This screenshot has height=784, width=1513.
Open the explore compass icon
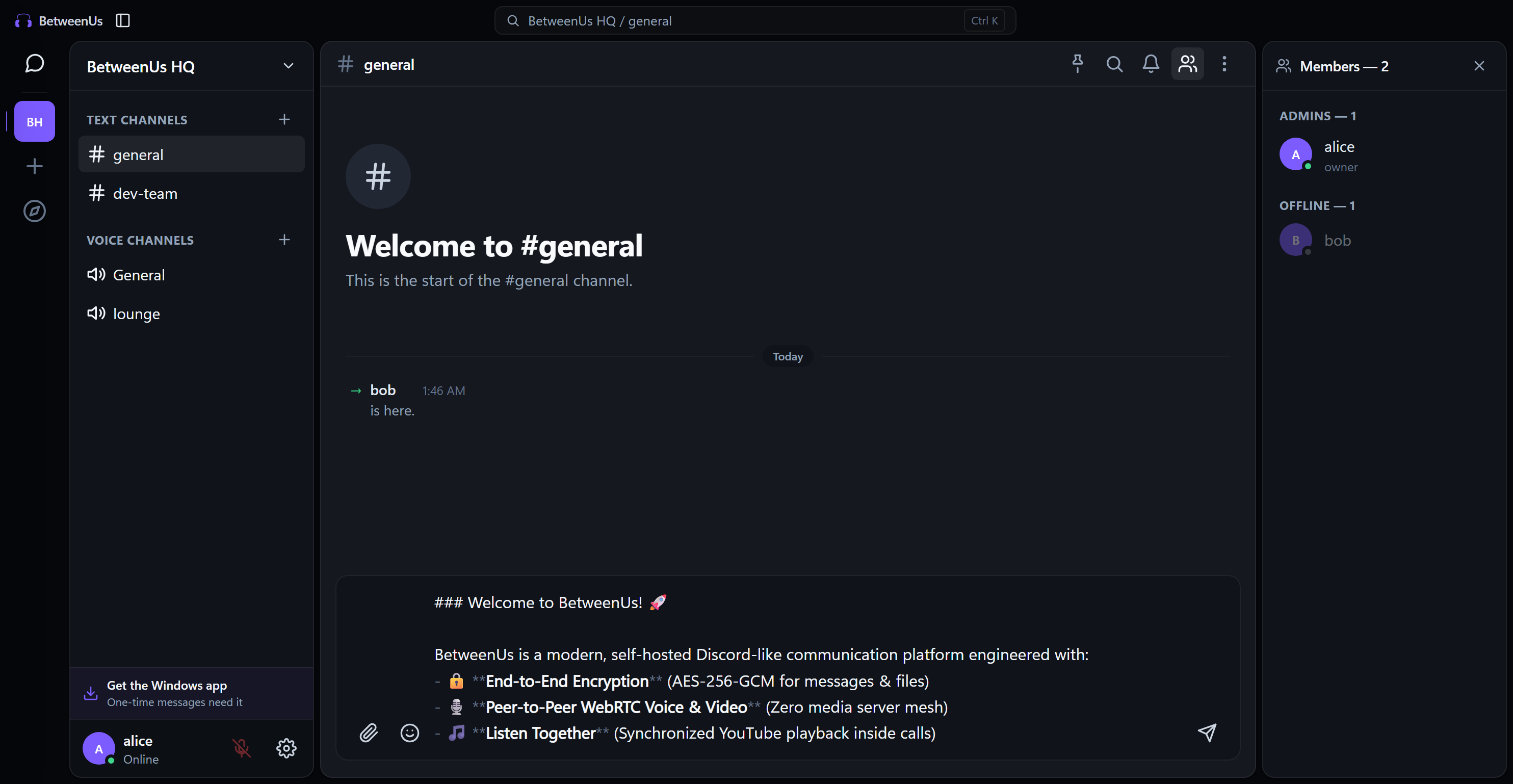click(x=35, y=211)
